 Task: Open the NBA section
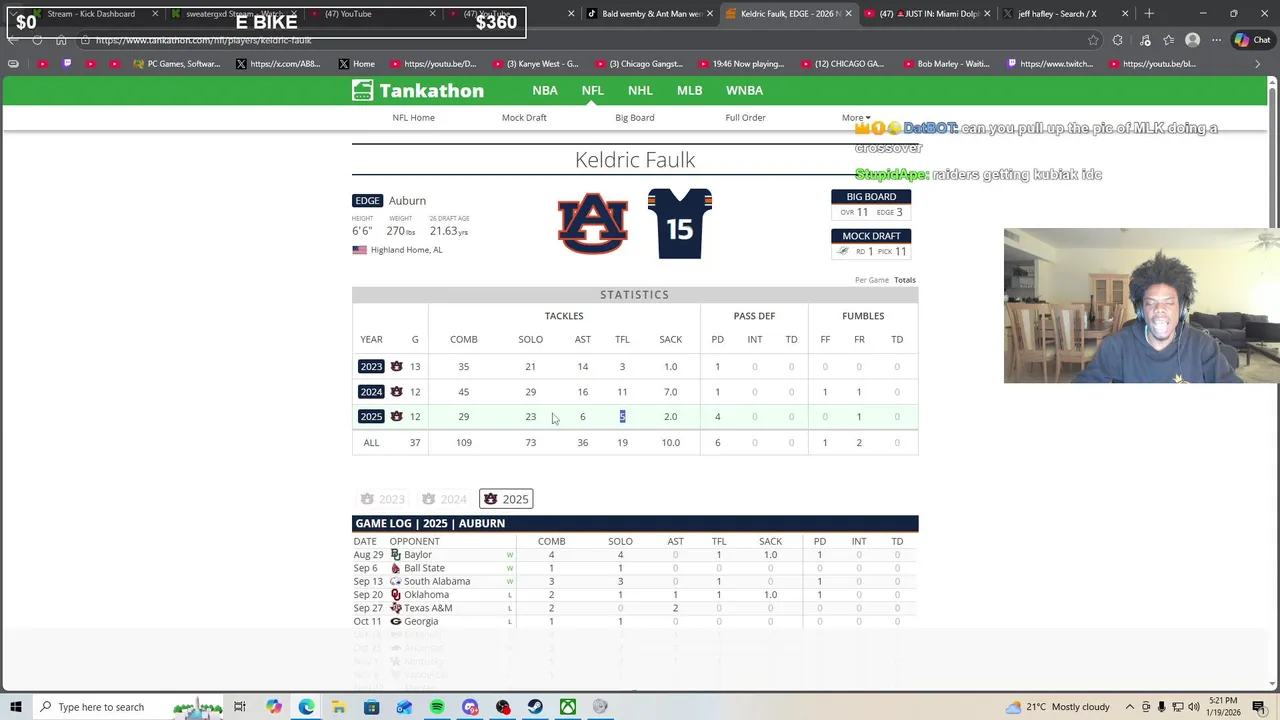pos(545,90)
